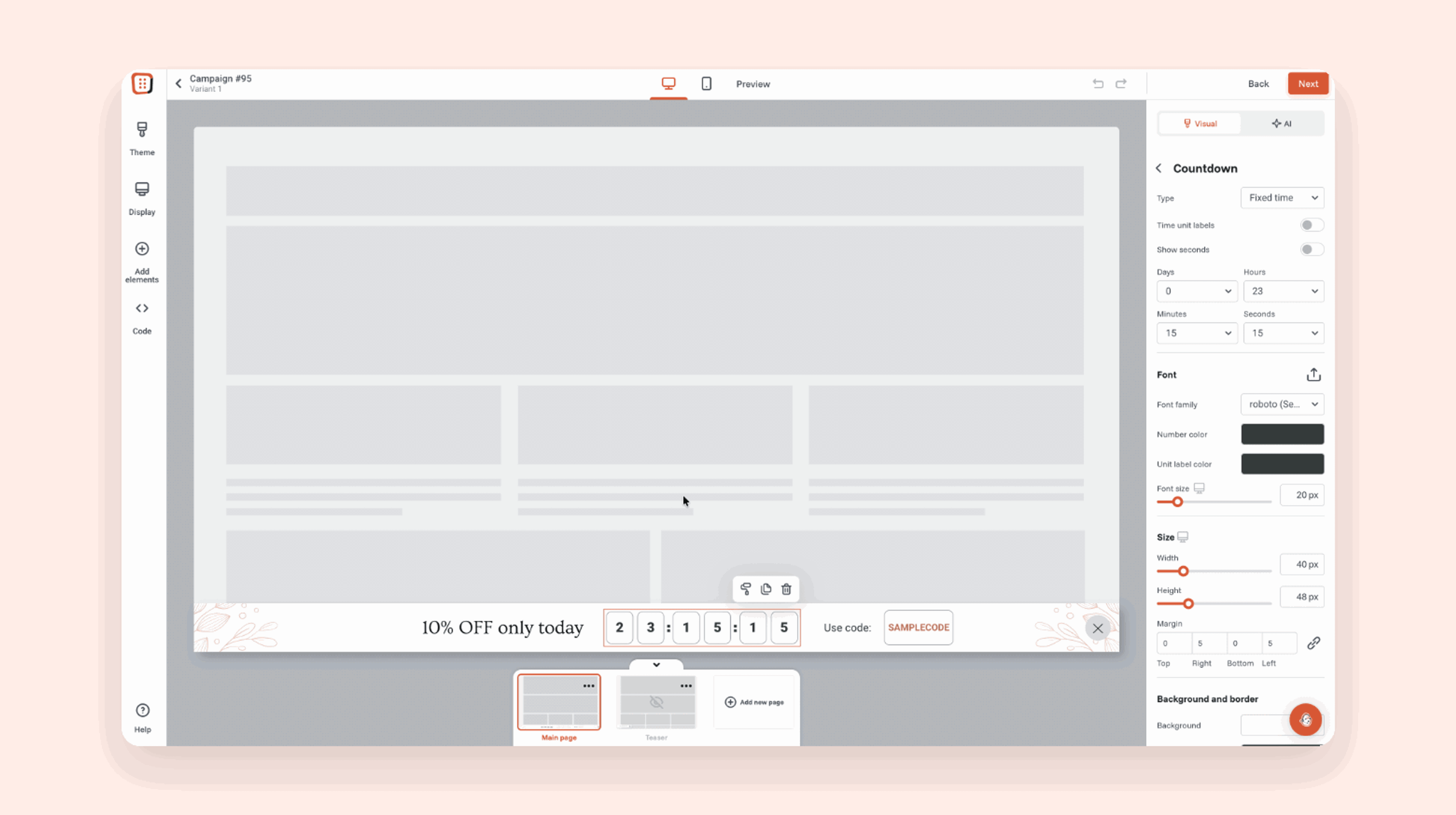Open the Days dropdown
Screen dimensions: 1456x815
[x=1197, y=291]
